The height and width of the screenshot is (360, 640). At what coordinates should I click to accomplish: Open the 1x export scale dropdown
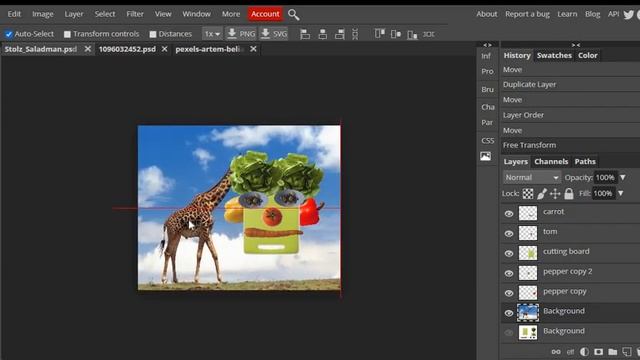[212, 34]
